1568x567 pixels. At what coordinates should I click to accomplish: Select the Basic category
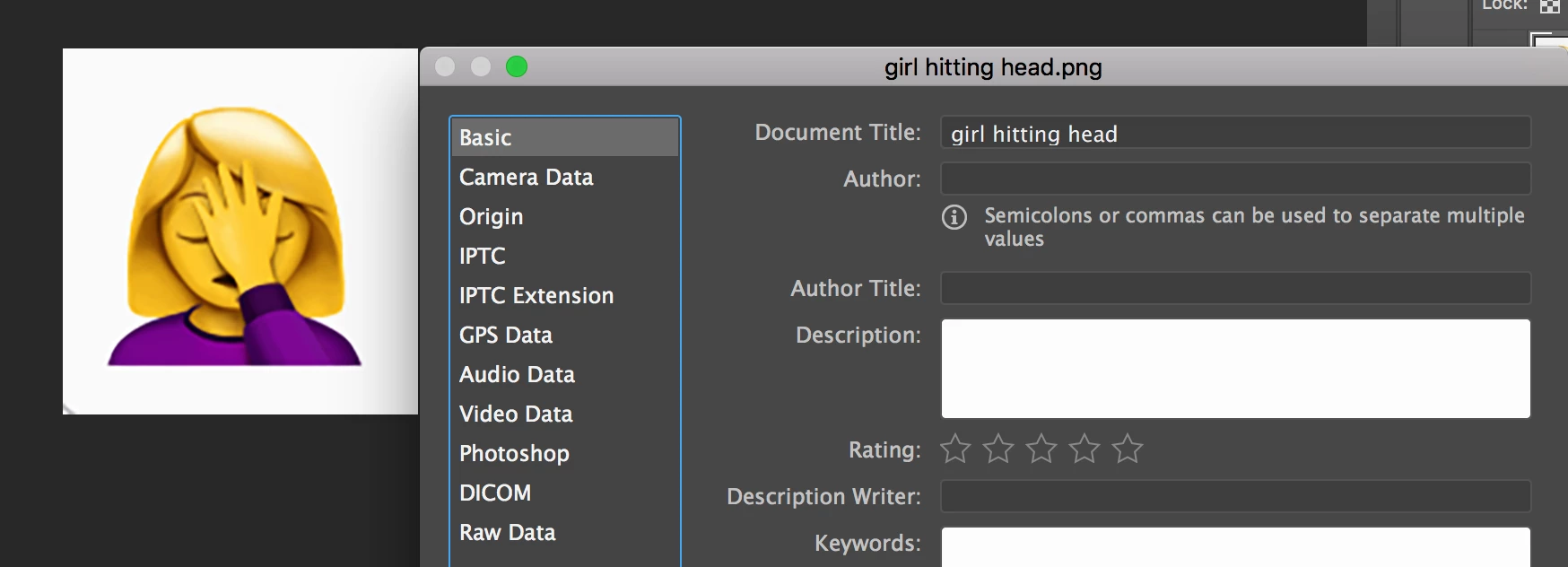pos(564,137)
